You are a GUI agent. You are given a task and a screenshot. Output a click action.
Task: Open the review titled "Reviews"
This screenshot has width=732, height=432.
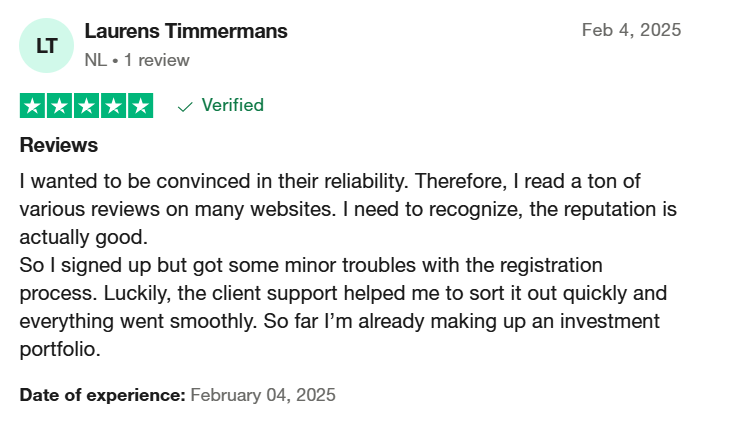[59, 145]
